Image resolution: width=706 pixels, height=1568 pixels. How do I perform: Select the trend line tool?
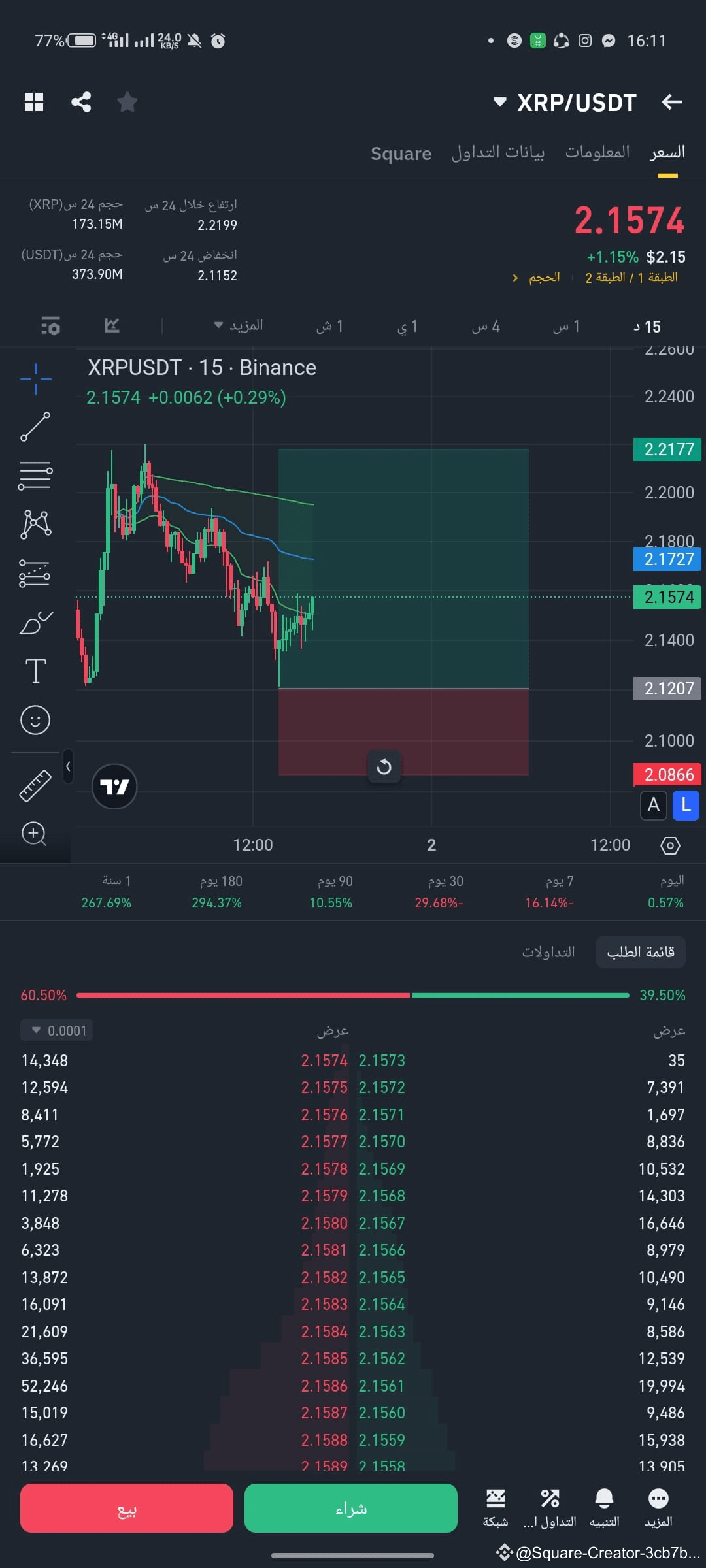tap(35, 427)
